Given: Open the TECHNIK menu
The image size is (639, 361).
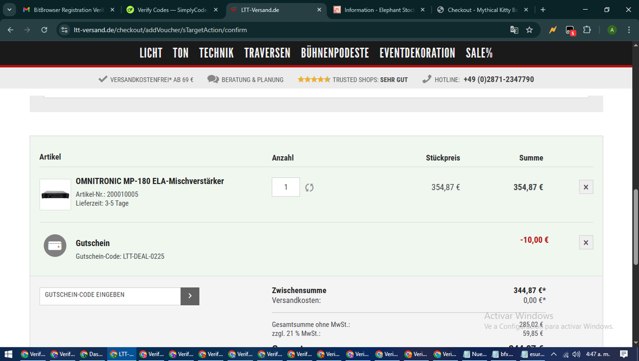Looking at the screenshot, I should pos(216,53).
